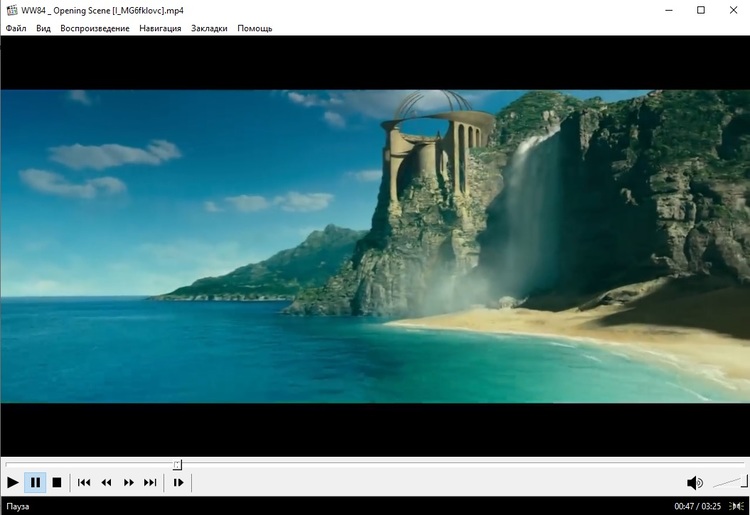
Task: Open the Воспроизведение menu
Action: coord(95,28)
